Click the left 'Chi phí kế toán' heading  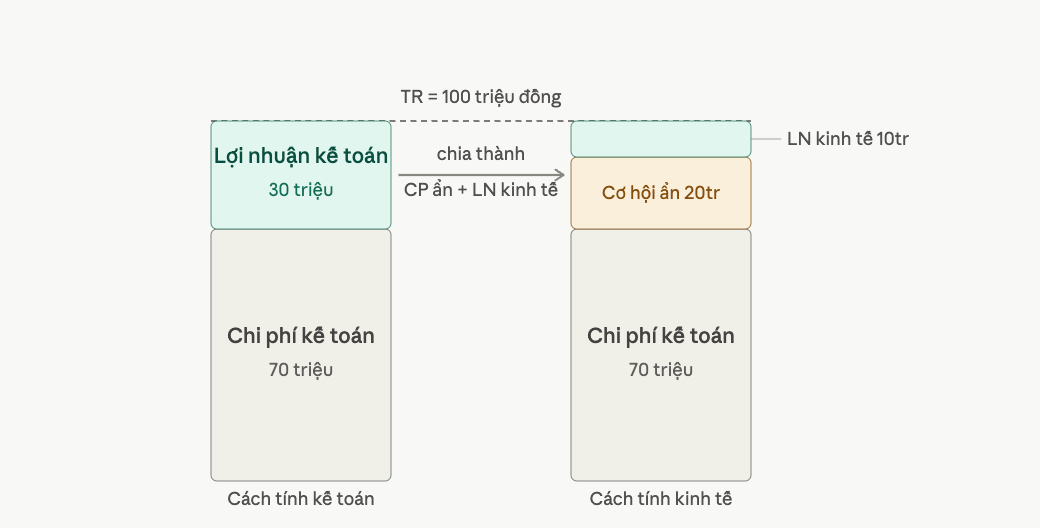click(x=300, y=336)
